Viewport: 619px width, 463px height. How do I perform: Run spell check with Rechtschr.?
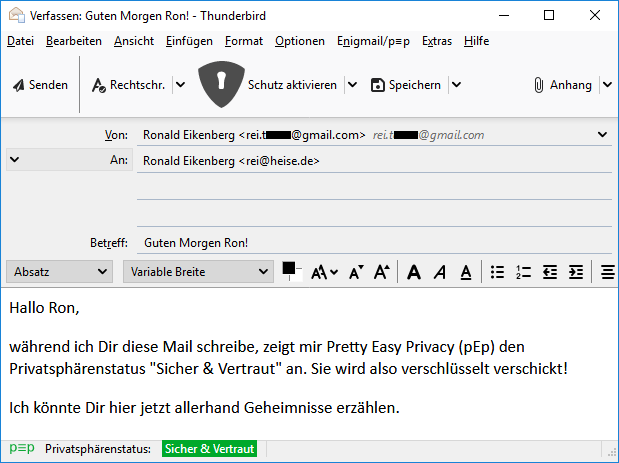pyautogui.click(x=128, y=85)
